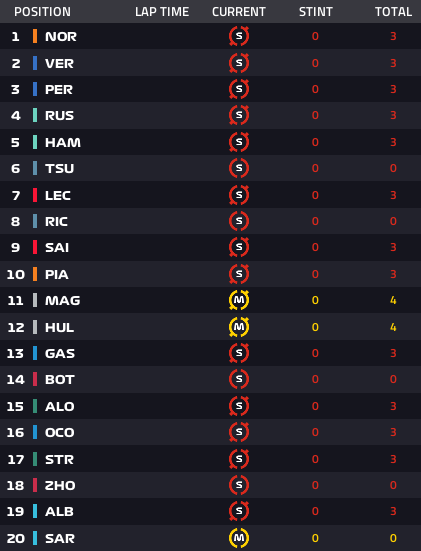Select the LAP TIME column header
The image size is (421, 551).
tap(162, 12)
